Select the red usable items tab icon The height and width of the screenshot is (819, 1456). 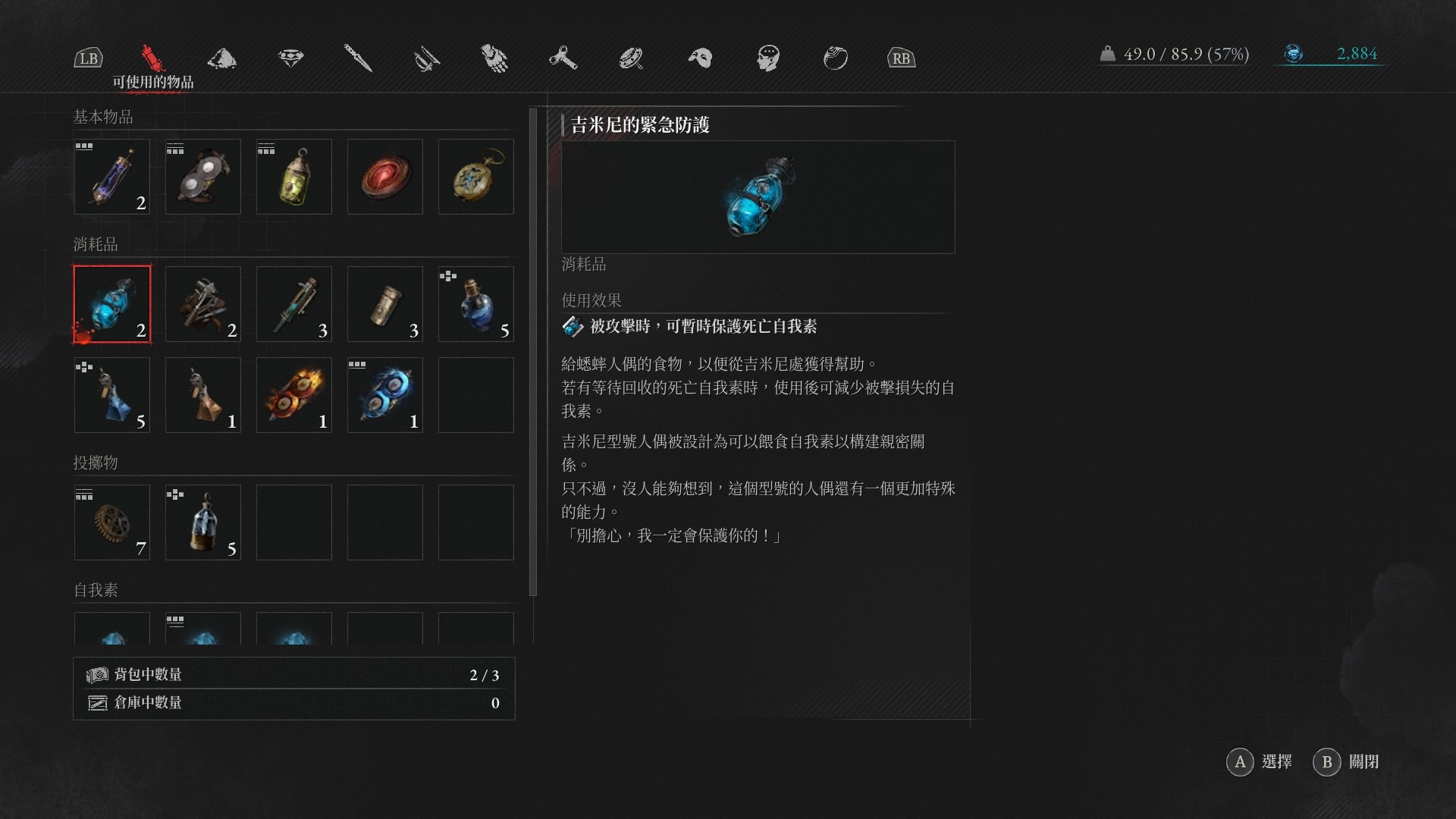tap(152, 57)
